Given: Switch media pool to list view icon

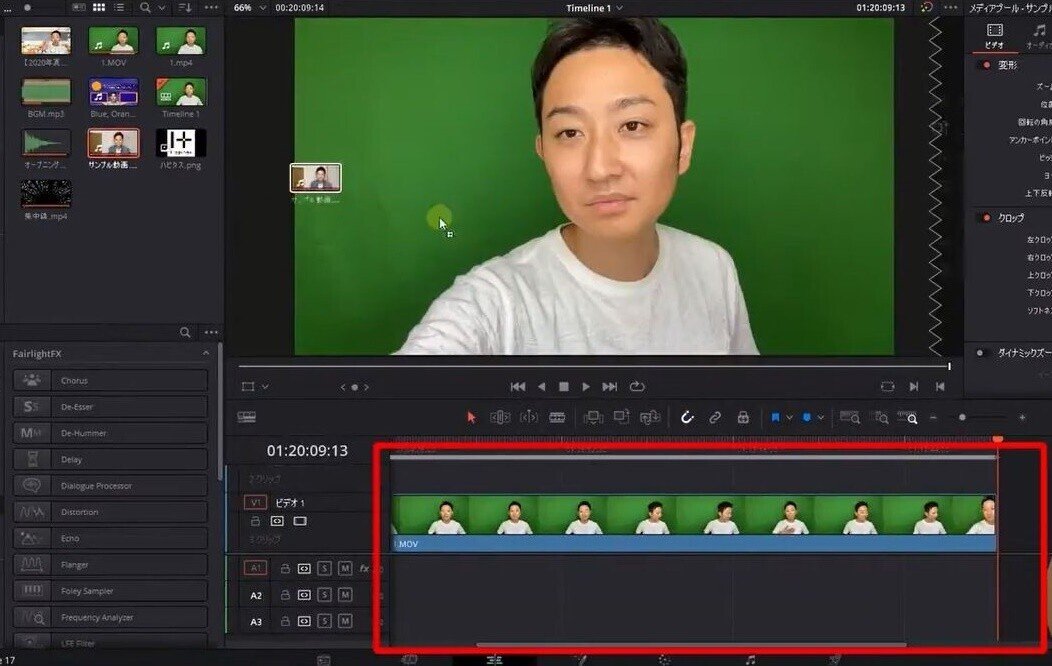Looking at the screenshot, I should click(x=119, y=8).
